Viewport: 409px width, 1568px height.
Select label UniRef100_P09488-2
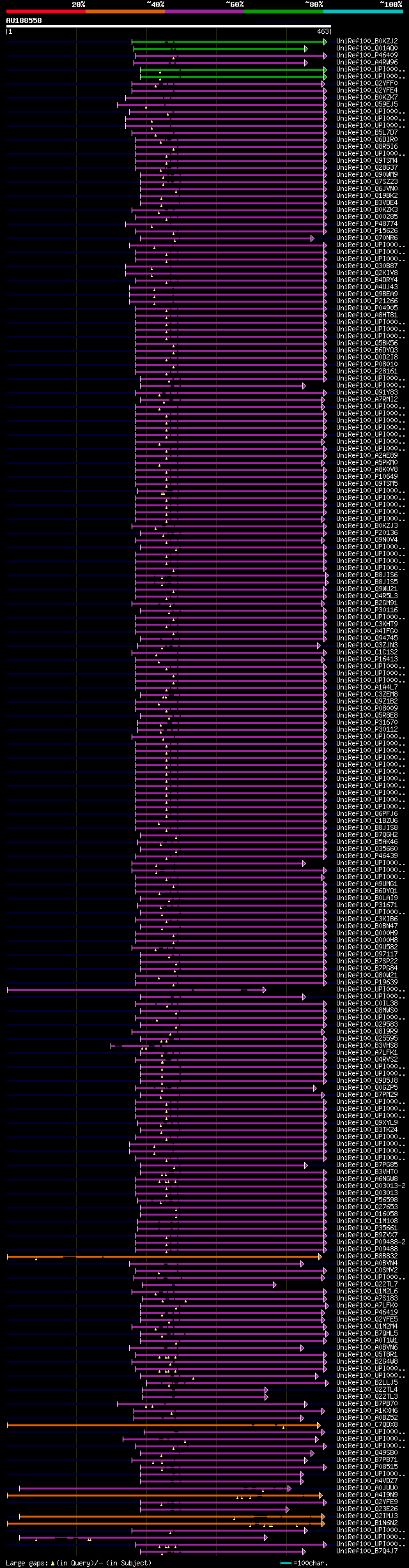point(371,1242)
